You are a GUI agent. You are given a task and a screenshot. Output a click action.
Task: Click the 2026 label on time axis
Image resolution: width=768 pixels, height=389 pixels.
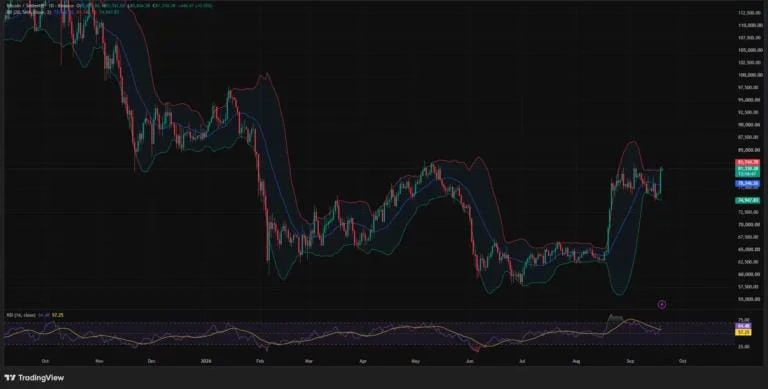click(x=206, y=361)
